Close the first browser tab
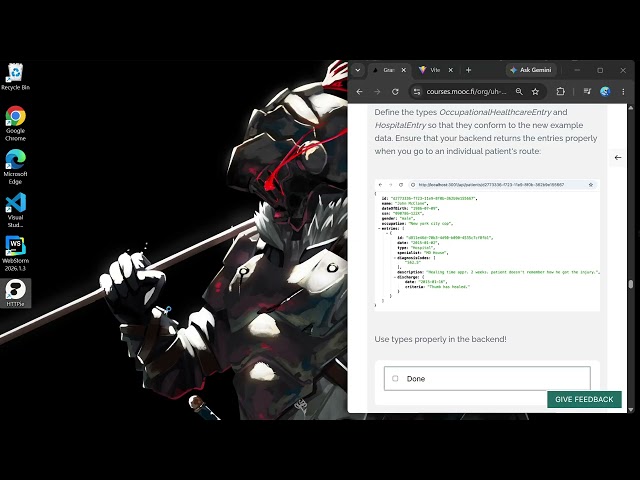This screenshot has width=640, height=480. (x=404, y=70)
